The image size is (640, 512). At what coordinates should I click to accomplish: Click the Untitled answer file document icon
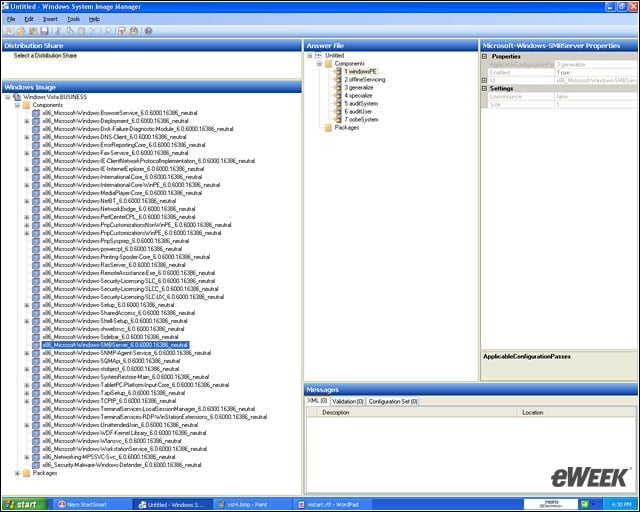[x=318, y=56]
